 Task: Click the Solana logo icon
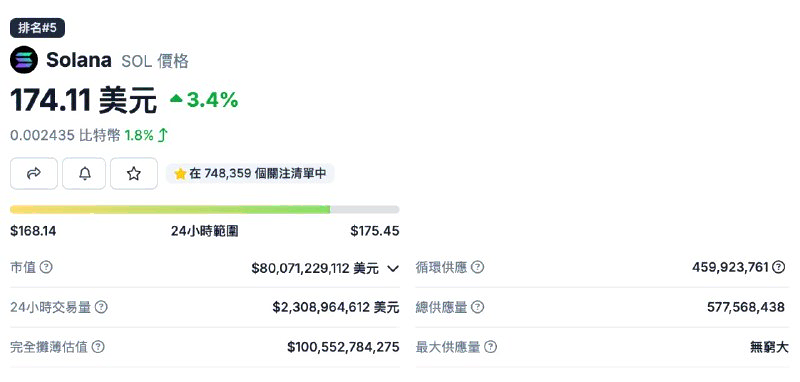point(24,60)
